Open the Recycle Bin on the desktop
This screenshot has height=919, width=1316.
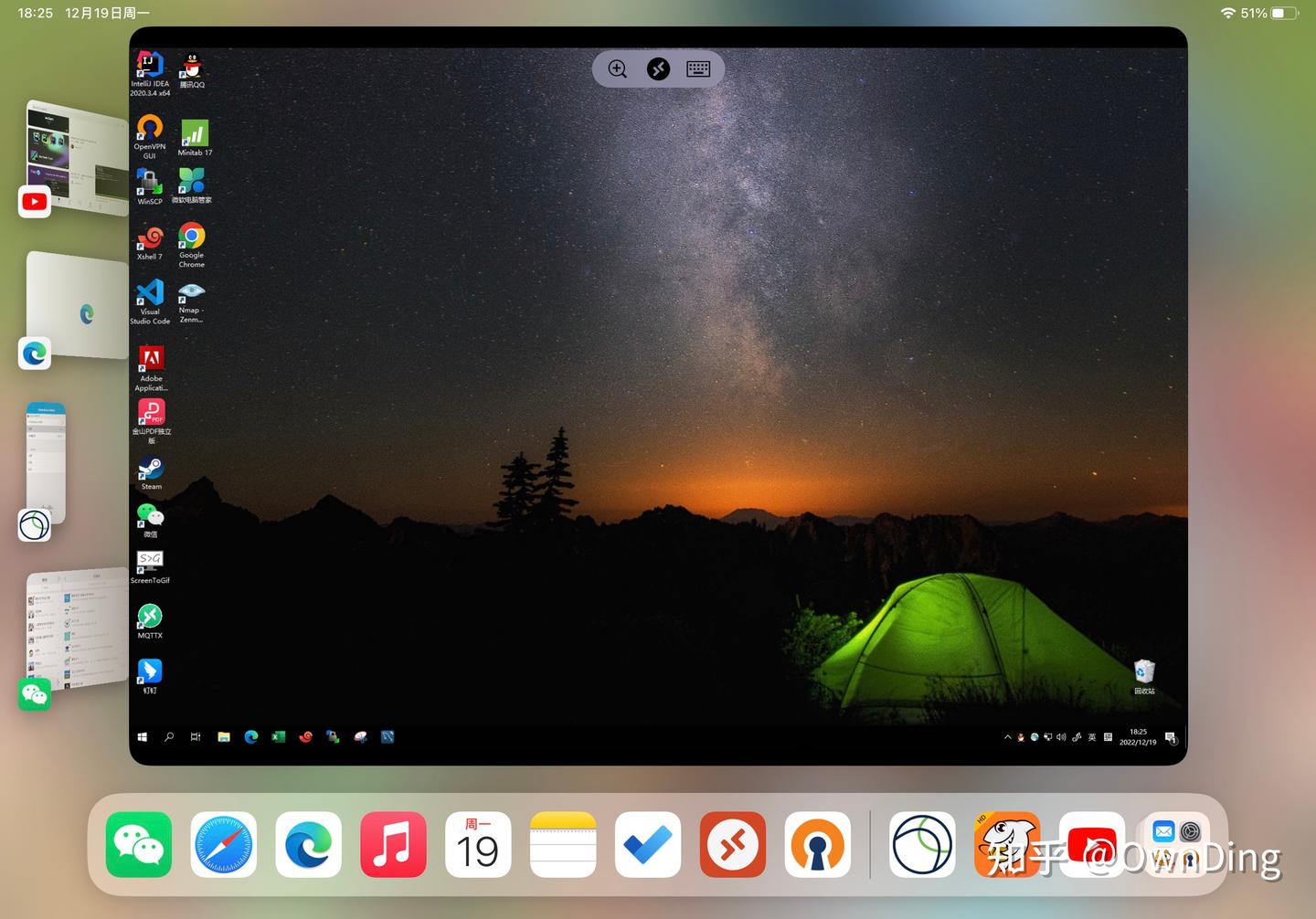click(1144, 677)
